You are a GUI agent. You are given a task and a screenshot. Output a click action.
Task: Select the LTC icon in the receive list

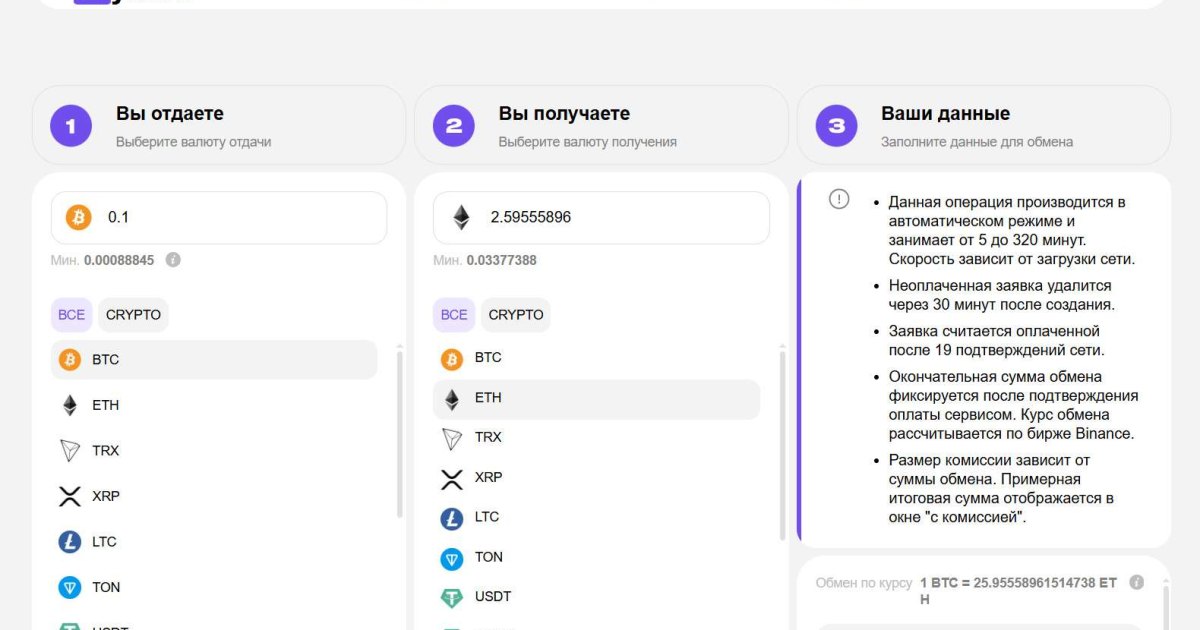click(452, 519)
